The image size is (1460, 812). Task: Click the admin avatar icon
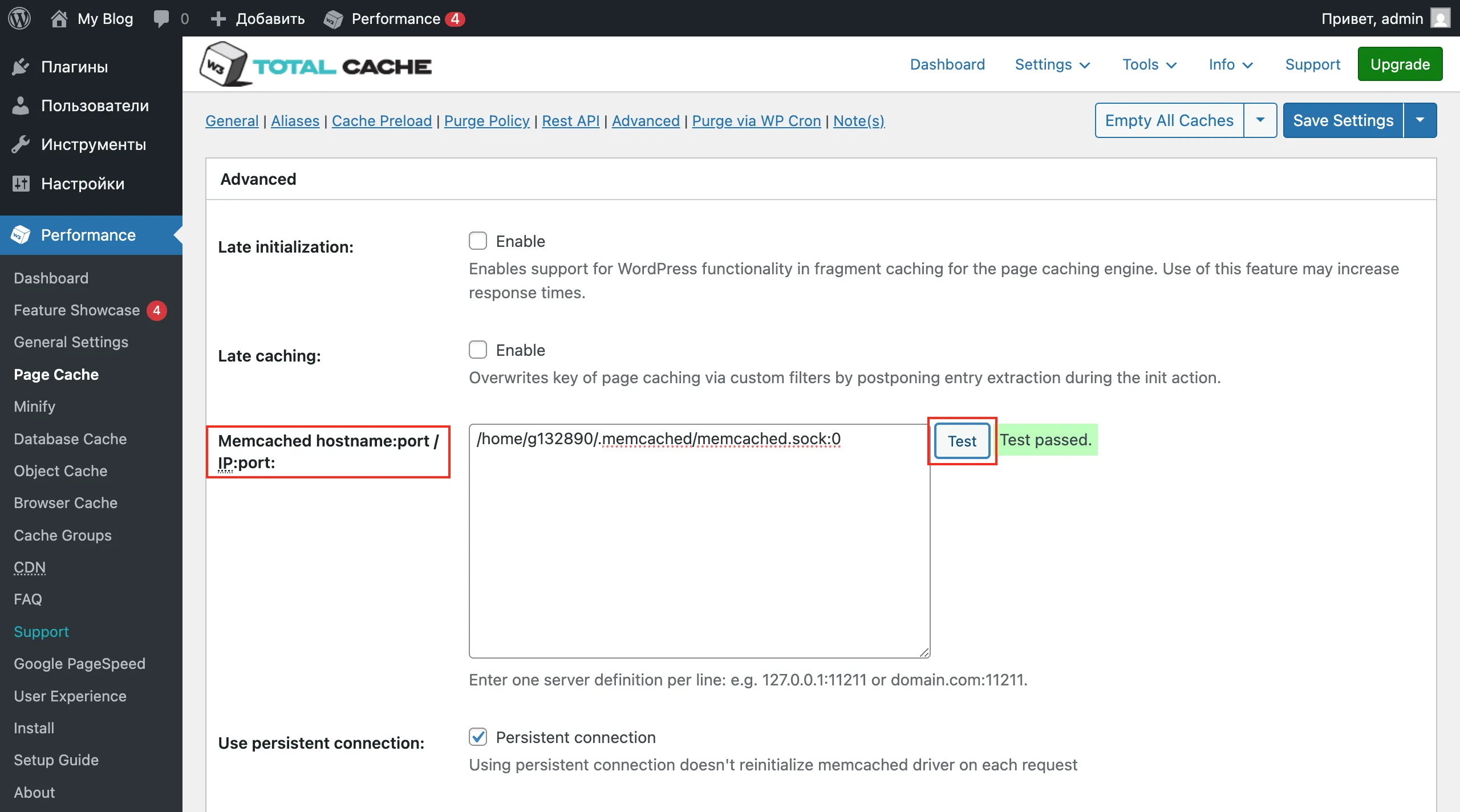1441,18
